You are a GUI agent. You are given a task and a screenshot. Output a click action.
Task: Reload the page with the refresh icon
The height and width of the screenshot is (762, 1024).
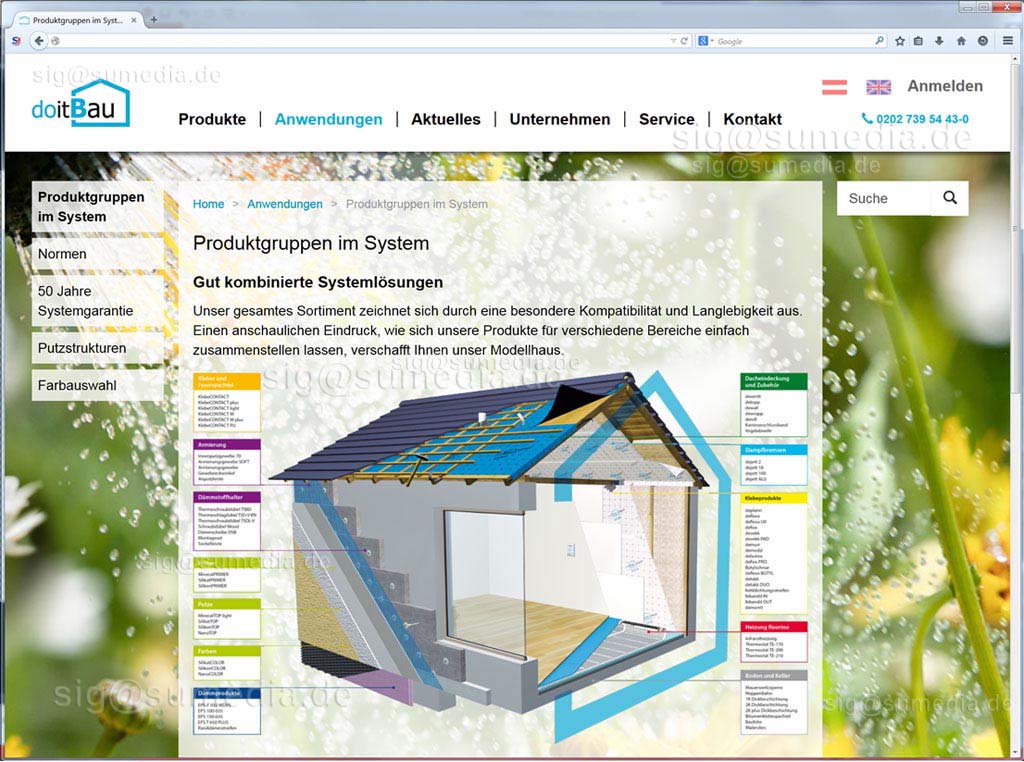click(684, 41)
